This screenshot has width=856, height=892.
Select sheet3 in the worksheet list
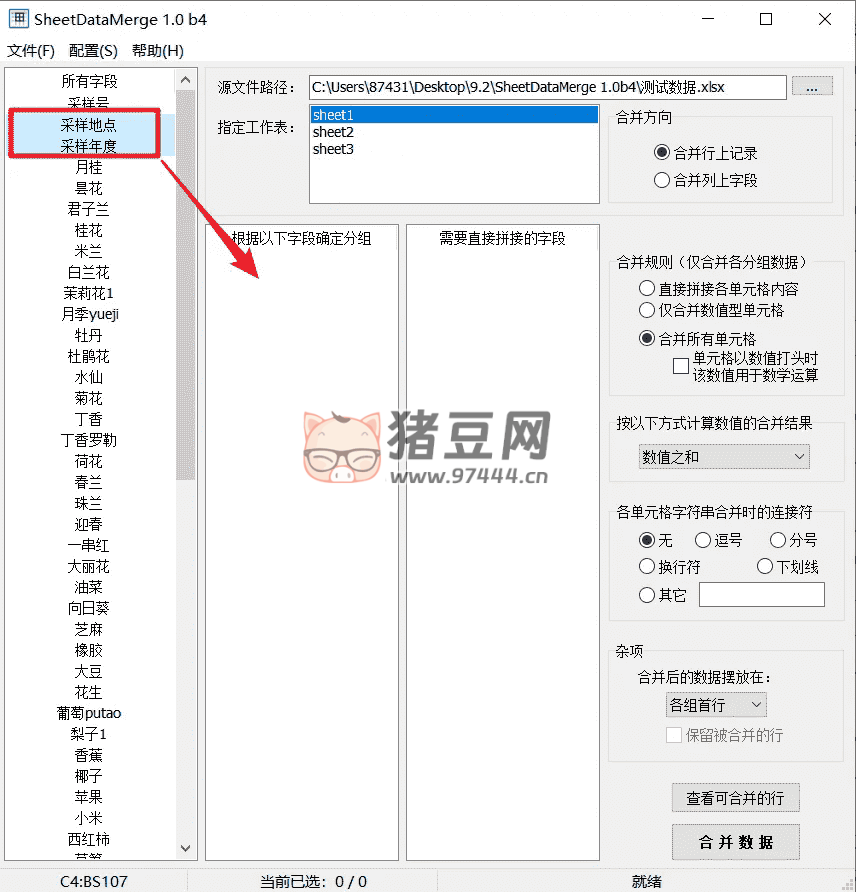[454, 149]
